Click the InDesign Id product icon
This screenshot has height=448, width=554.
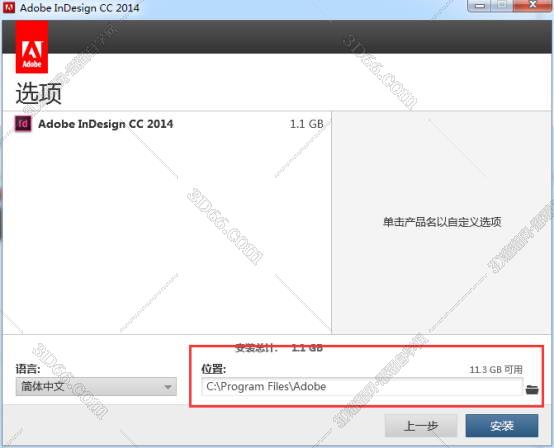[23, 124]
